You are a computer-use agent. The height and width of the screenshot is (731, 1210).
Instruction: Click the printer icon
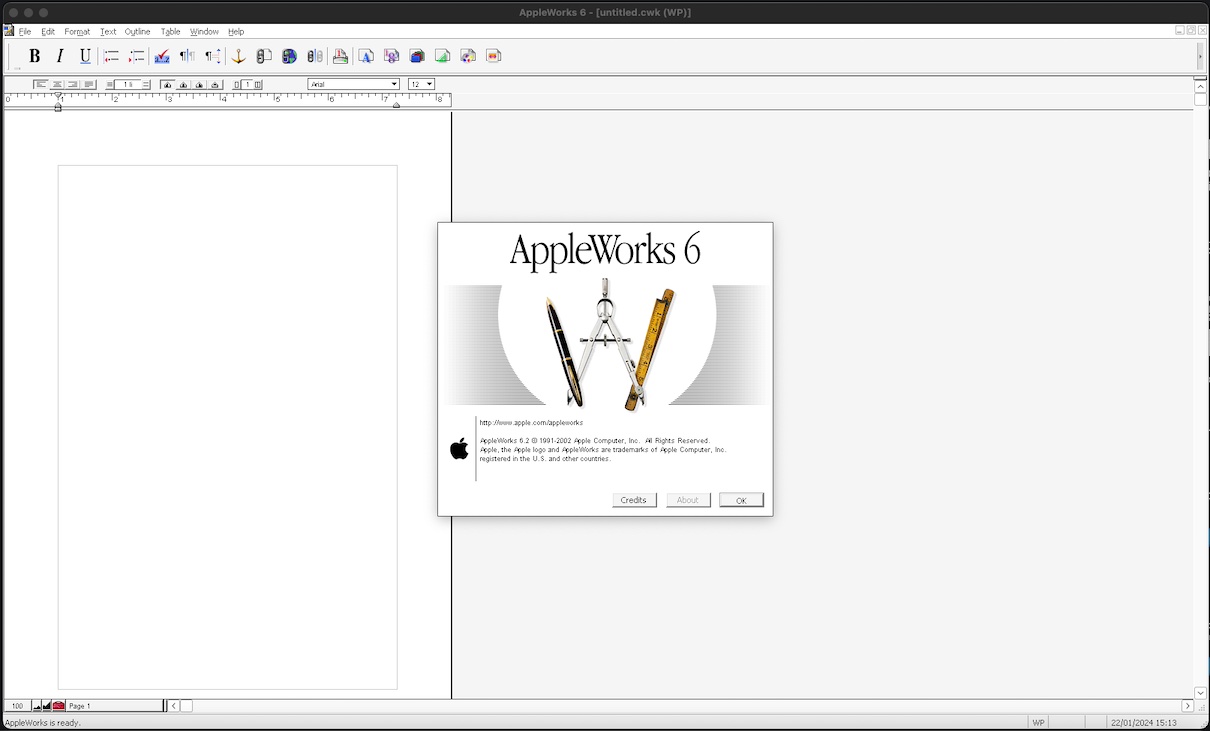pos(340,57)
